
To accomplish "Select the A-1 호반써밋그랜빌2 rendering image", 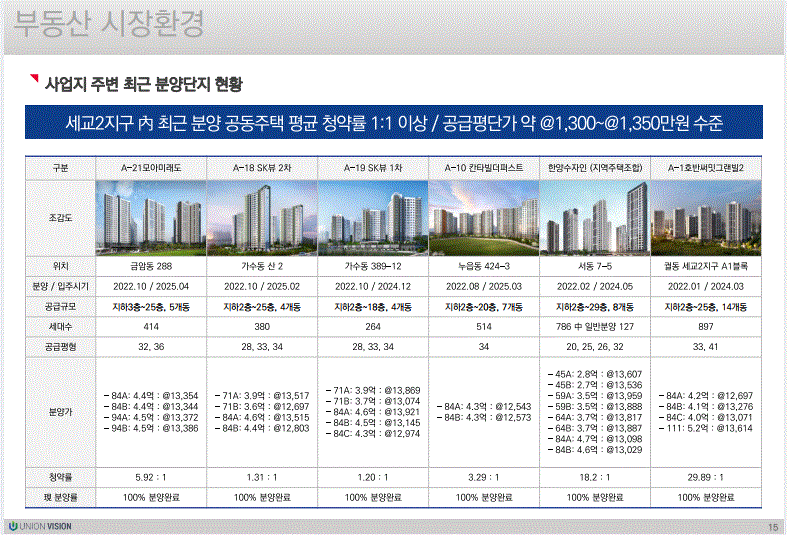I will tap(706, 218).
